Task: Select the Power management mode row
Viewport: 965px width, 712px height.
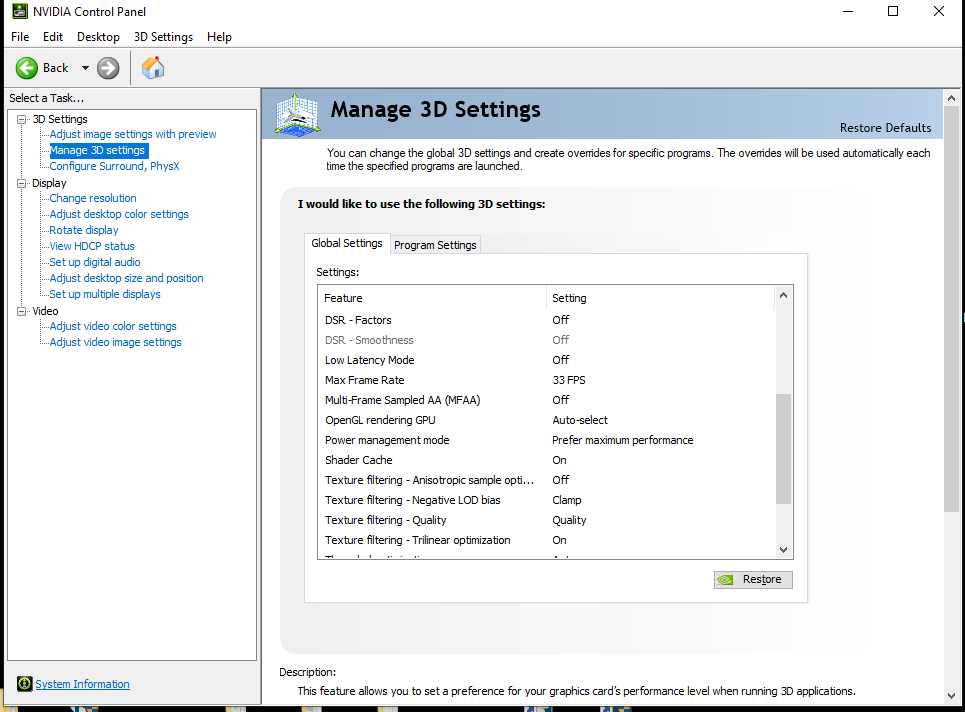Action: pos(547,440)
